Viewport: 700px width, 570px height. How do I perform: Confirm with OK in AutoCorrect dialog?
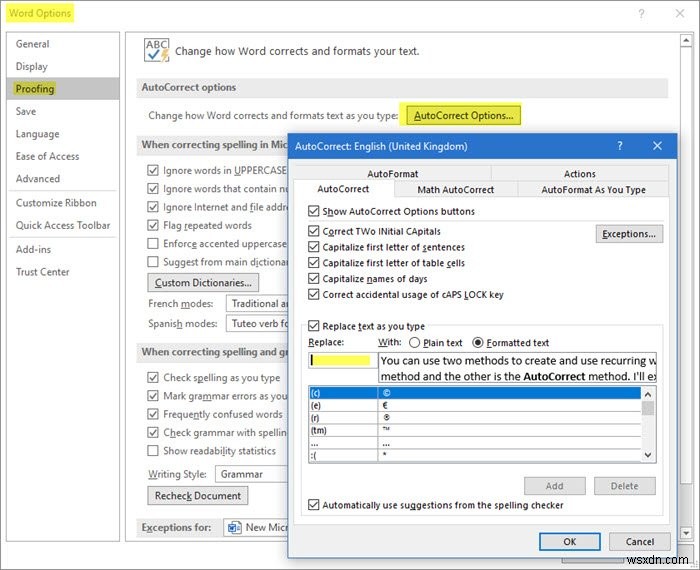point(569,541)
